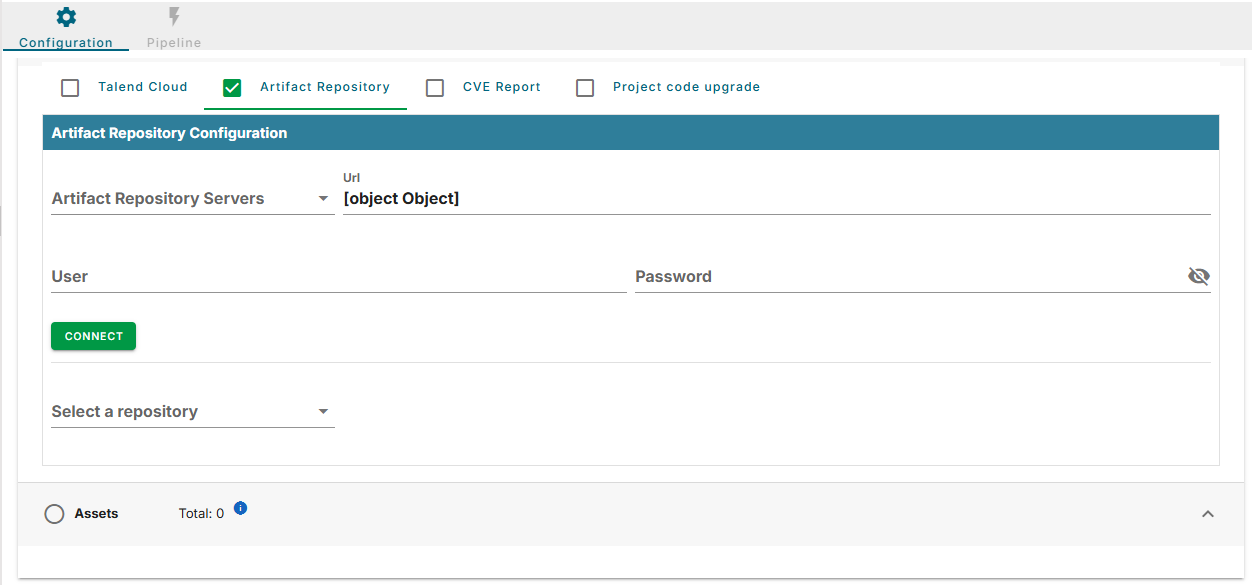Viewport: 1252px width, 585px height.
Task: Open the Artifact Repository Servers dropdown
Action: tap(193, 199)
